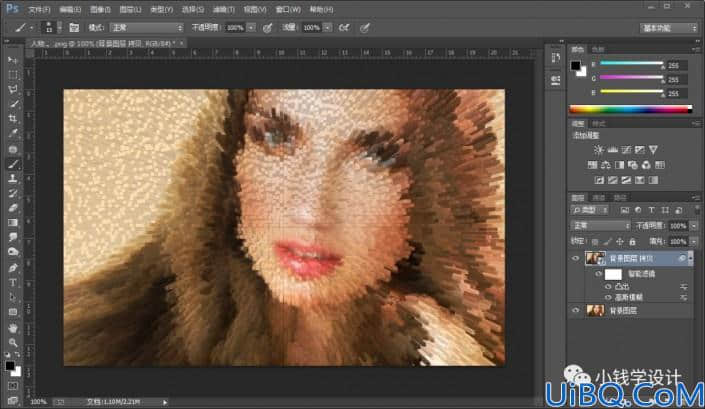The width and height of the screenshot is (705, 409).
Task: Hide the bottom background layer eye
Action: tap(576, 311)
